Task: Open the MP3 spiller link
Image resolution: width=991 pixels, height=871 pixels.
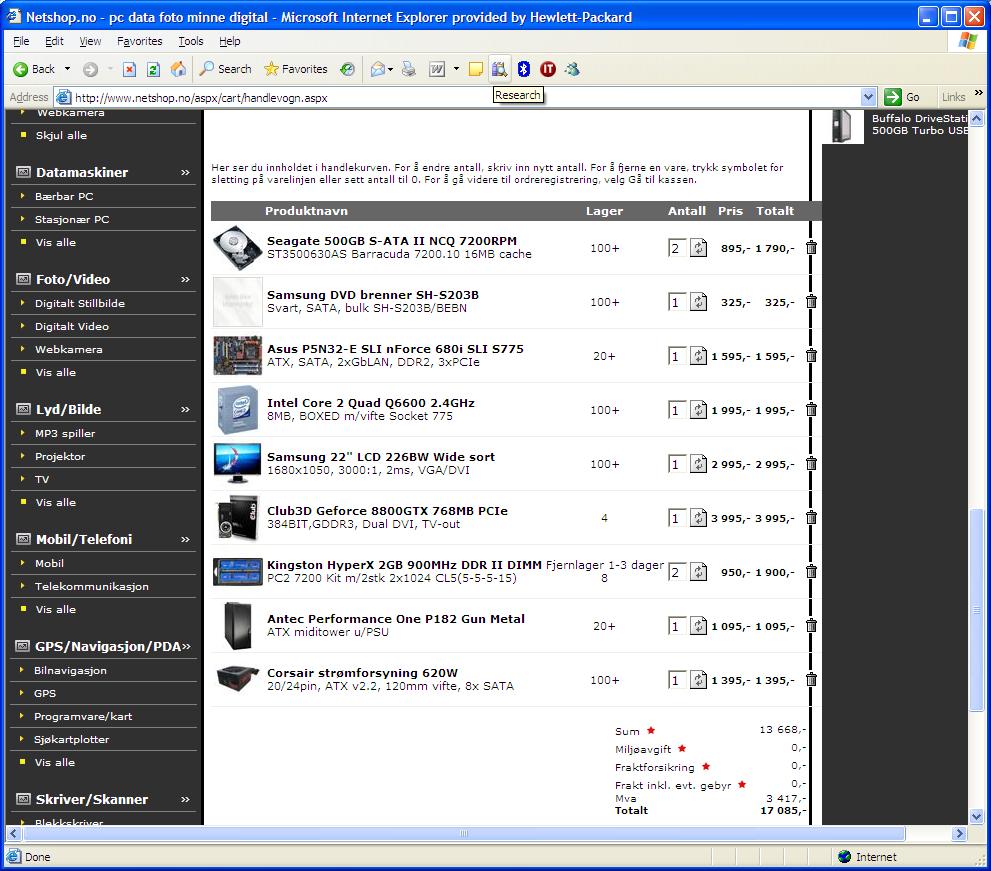Action: (64, 434)
